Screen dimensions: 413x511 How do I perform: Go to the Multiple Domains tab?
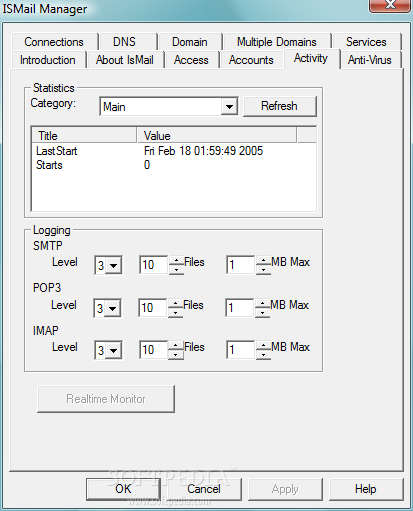pos(277,42)
